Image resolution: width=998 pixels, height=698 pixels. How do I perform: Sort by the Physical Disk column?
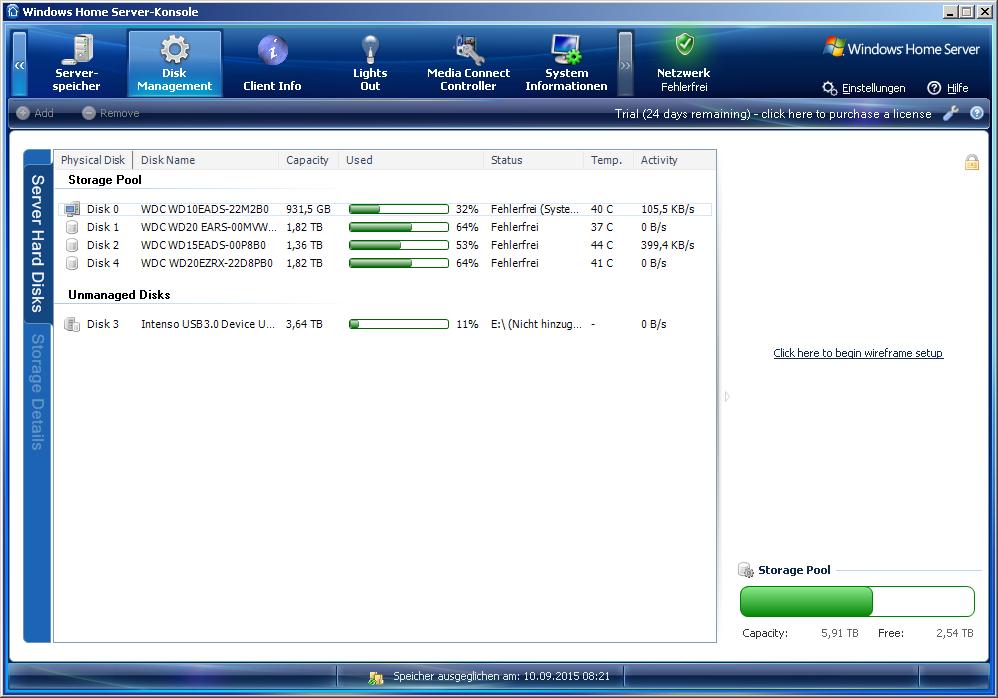point(93,160)
